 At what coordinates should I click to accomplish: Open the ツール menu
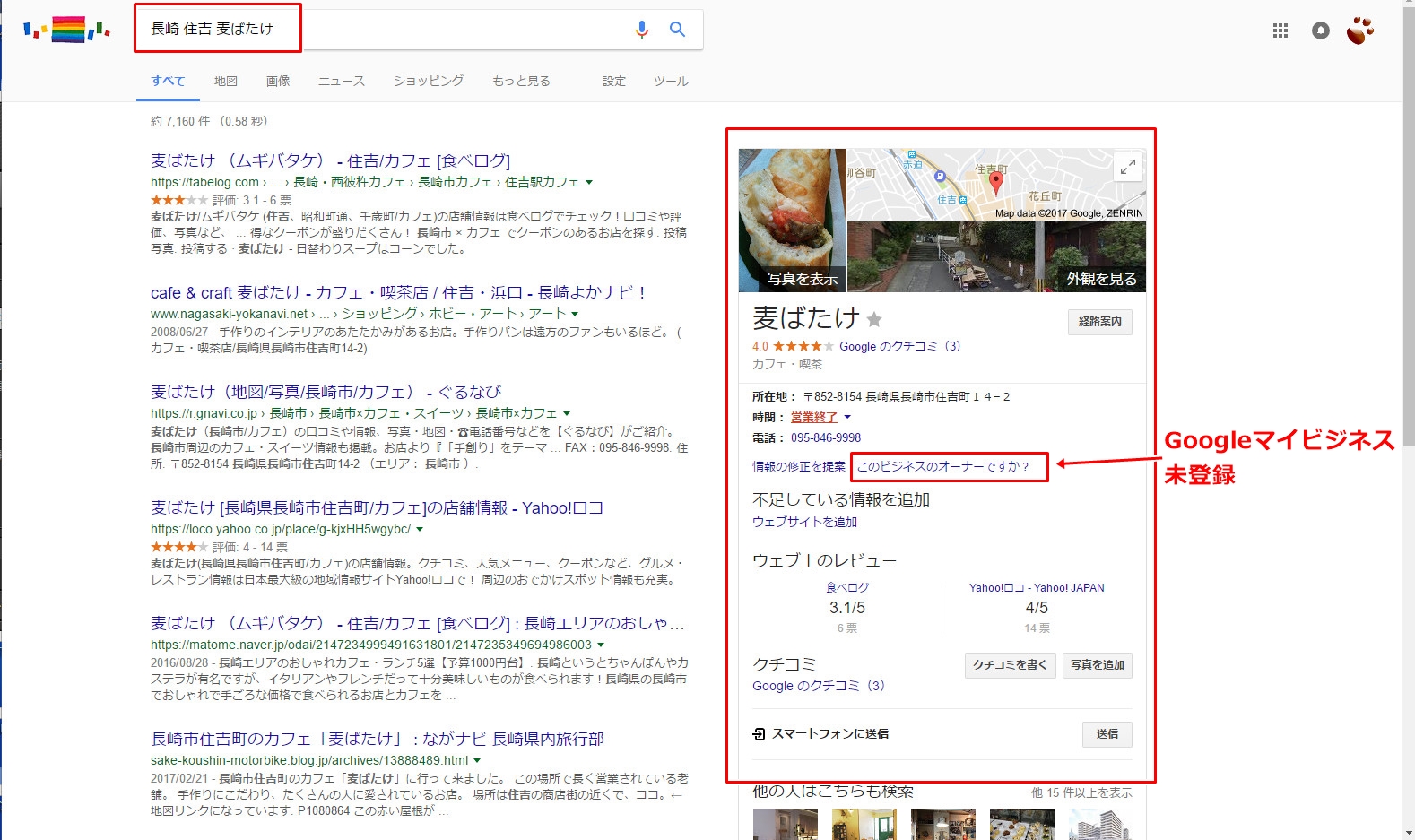[671, 81]
